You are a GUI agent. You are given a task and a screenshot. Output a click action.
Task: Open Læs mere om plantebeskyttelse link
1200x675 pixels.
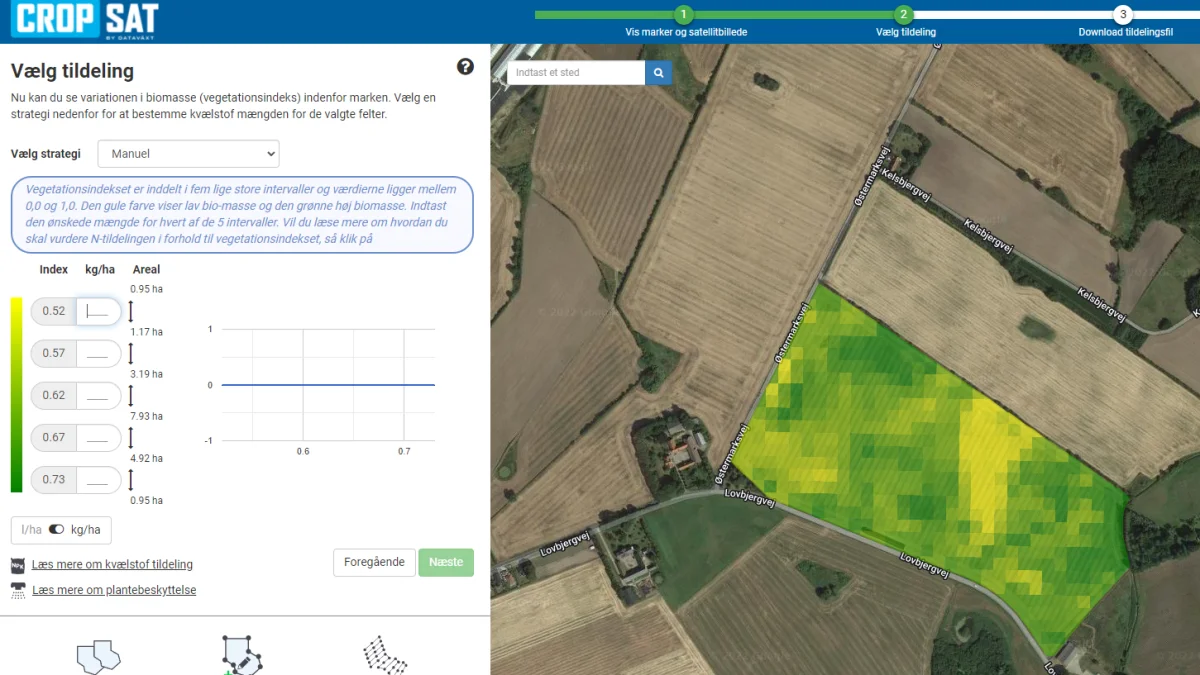click(114, 591)
